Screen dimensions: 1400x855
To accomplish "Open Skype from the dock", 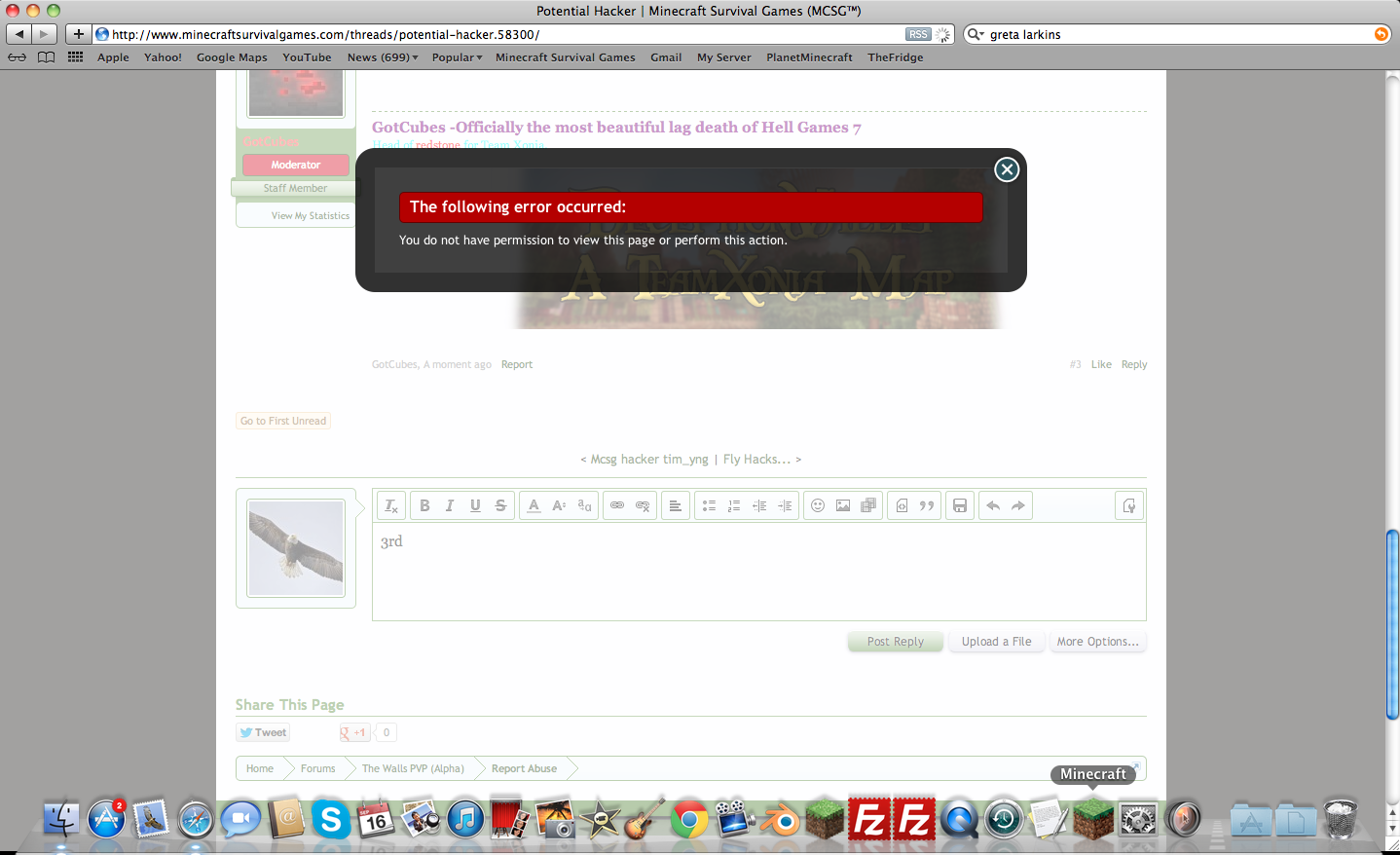I will pyautogui.click(x=331, y=820).
